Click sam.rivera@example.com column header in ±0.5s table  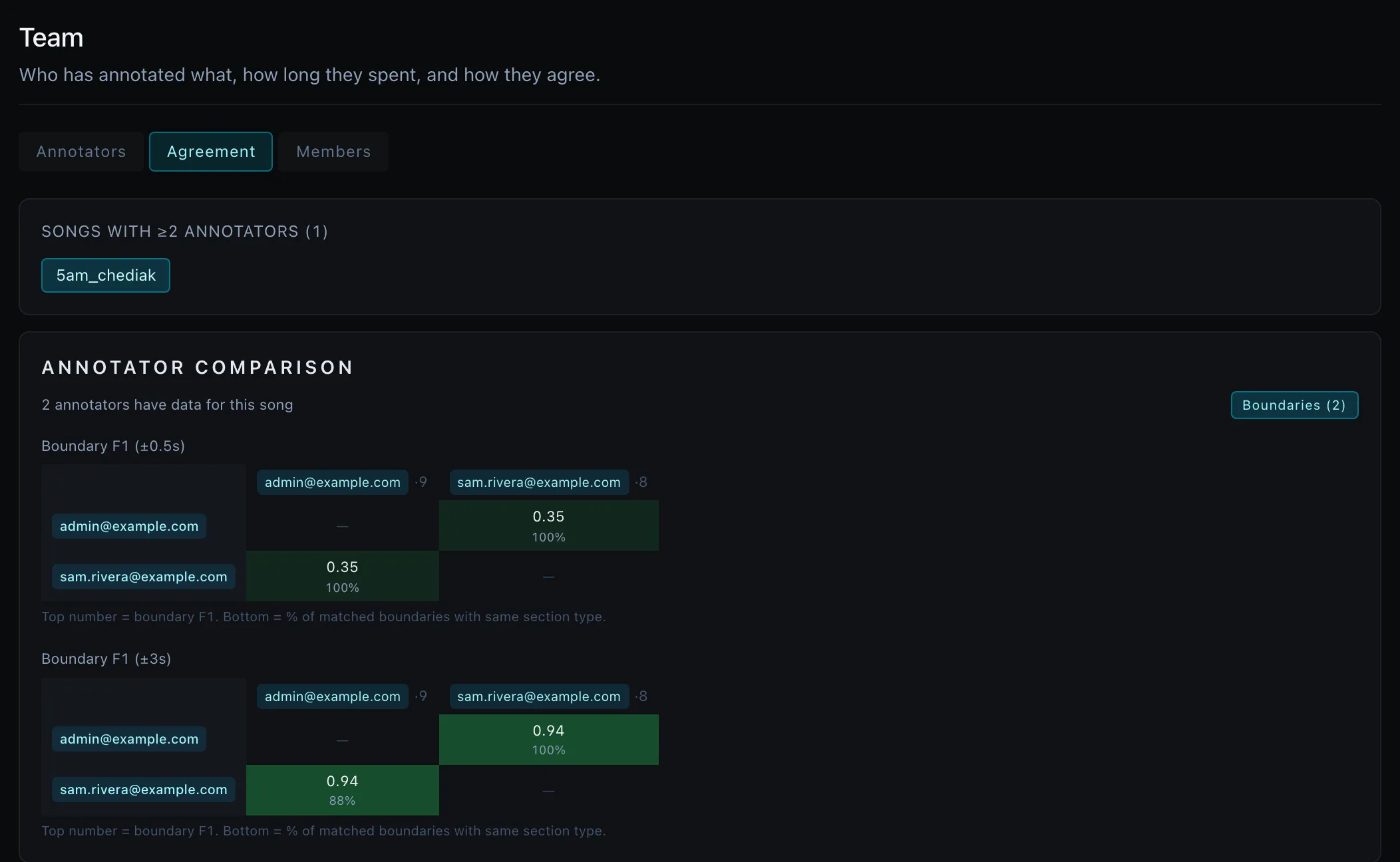point(539,482)
